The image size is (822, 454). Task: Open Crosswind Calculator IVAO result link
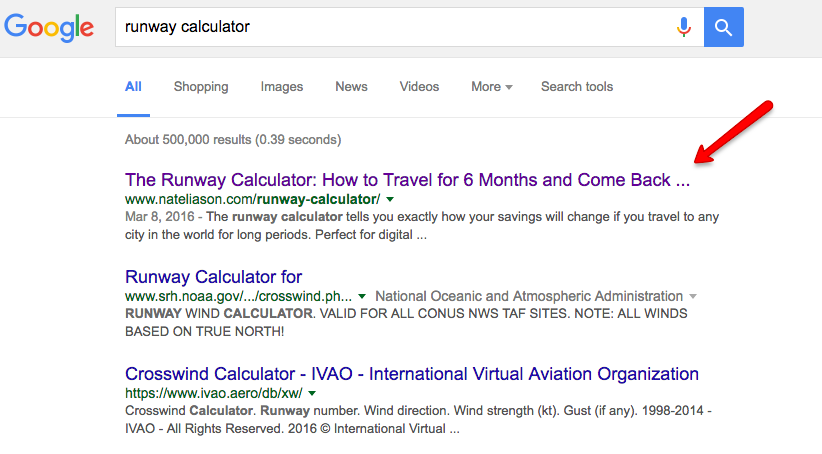coord(411,374)
